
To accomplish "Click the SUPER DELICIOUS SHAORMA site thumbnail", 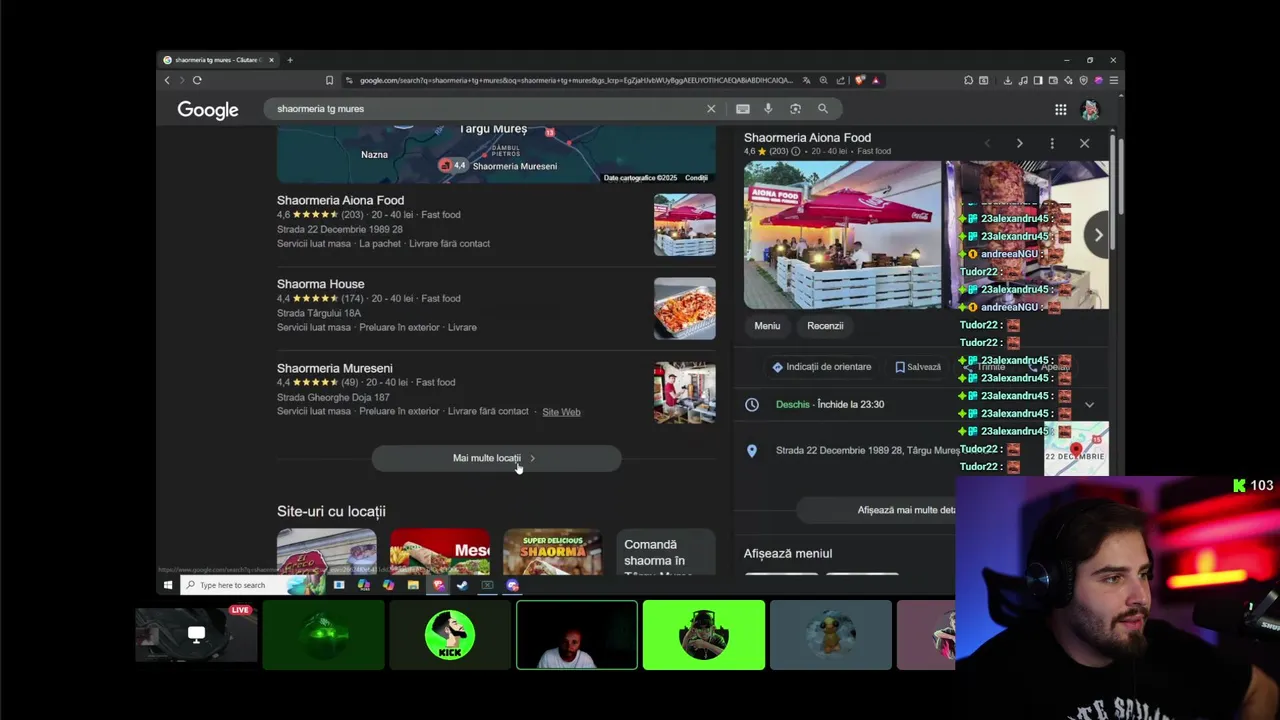I will point(552,553).
